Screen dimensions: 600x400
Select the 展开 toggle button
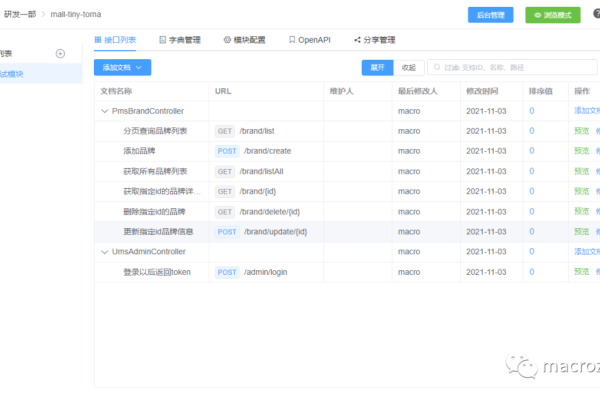click(377, 68)
